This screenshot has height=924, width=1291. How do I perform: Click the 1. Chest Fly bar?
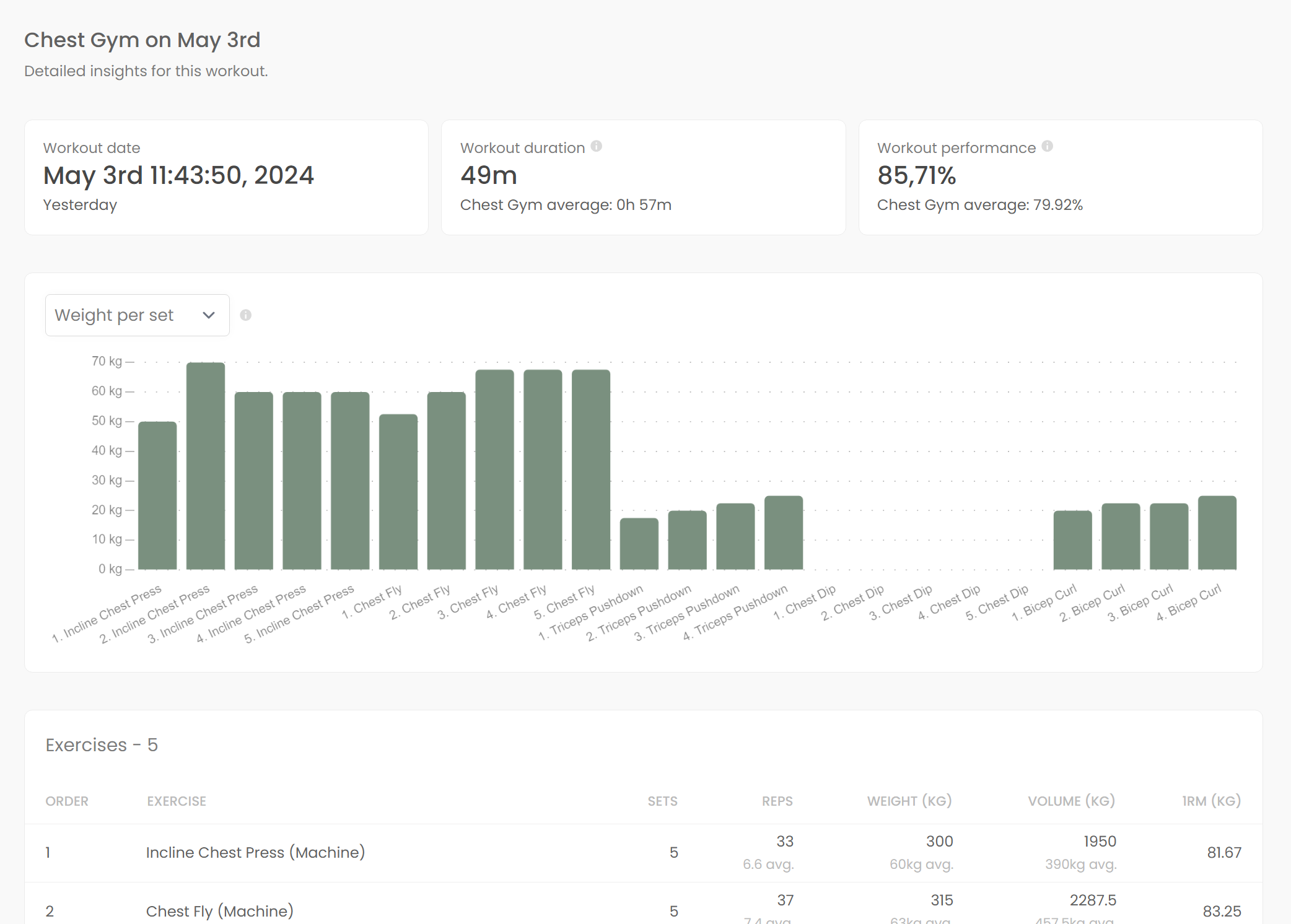click(x=398, y=492)
